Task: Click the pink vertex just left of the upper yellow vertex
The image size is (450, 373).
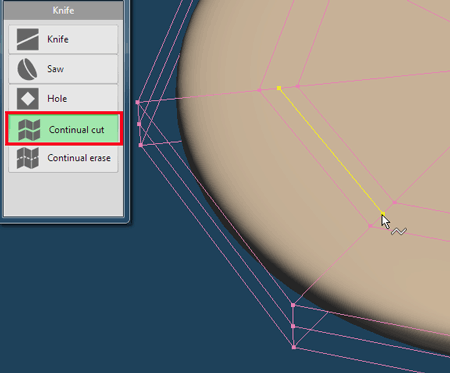Action: click(260, 90)
